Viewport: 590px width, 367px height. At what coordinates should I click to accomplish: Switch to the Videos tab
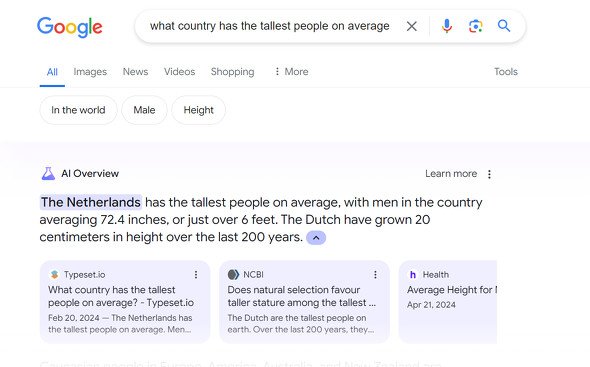(179, 72)
